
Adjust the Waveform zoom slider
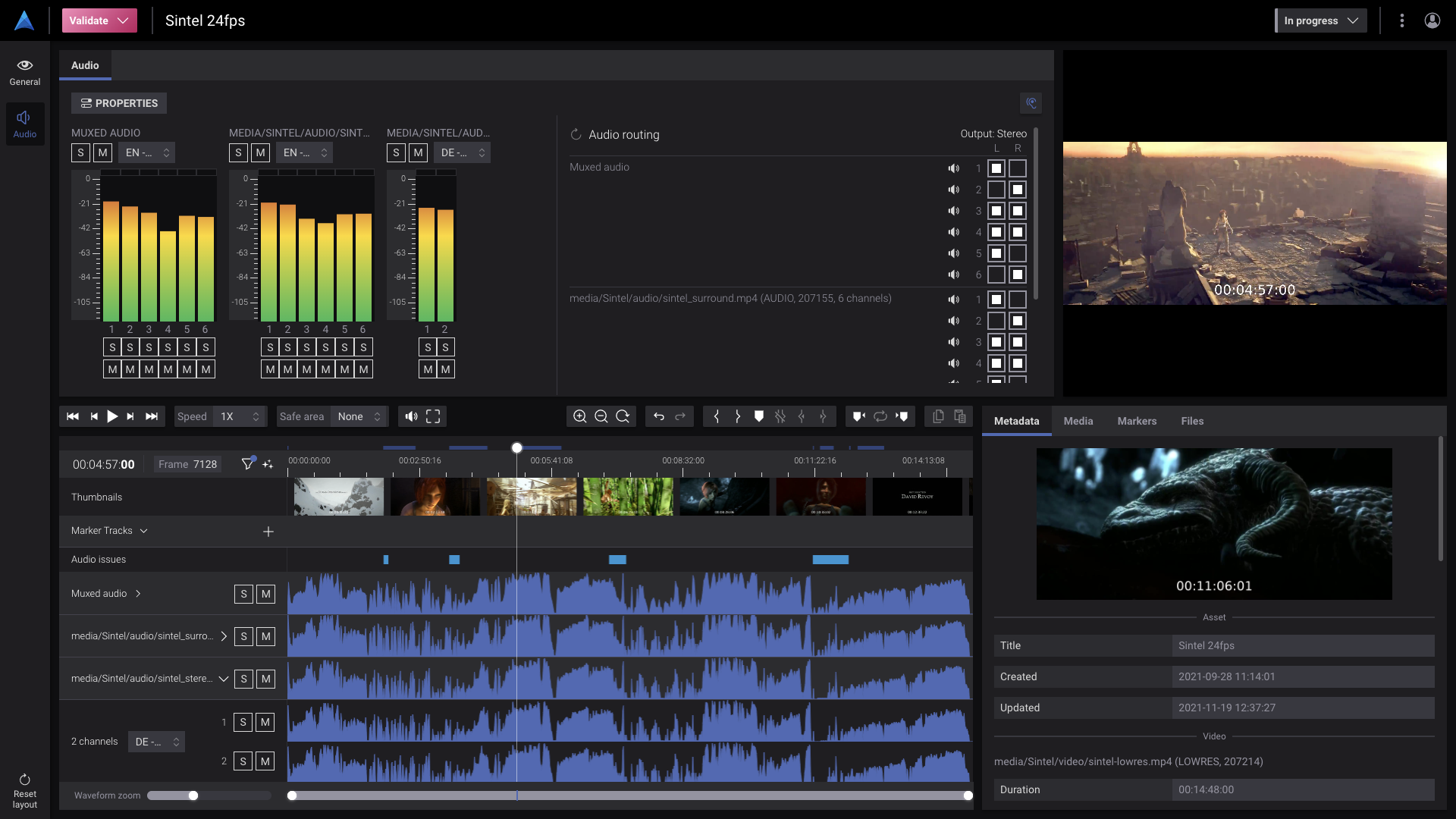(193, 795)
